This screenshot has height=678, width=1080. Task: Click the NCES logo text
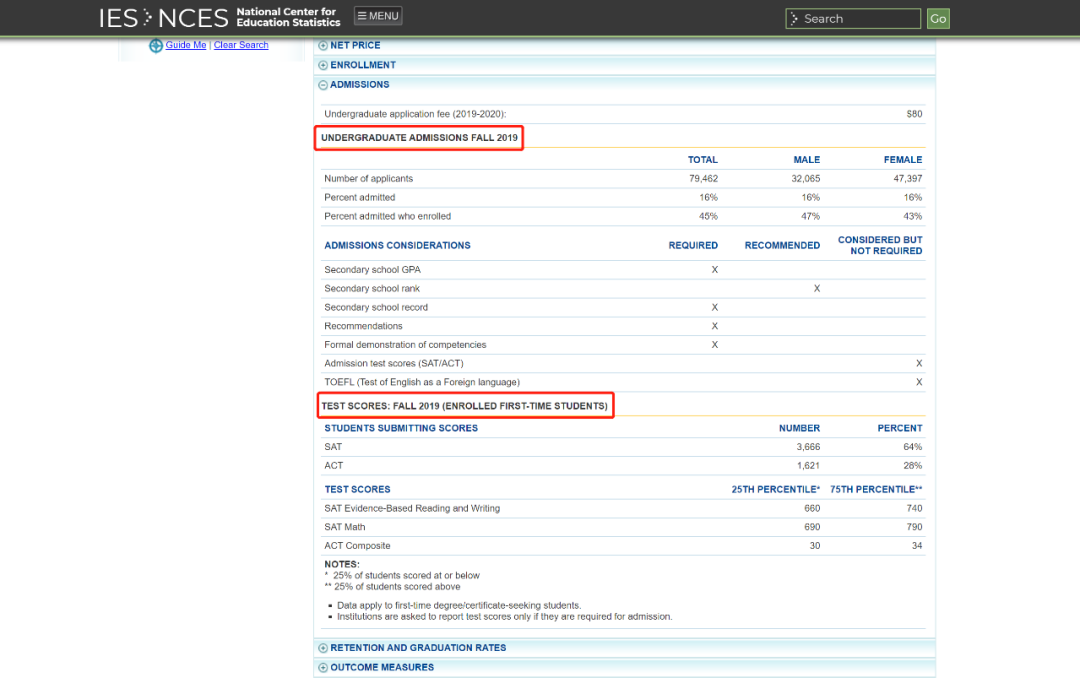[193, 18]
